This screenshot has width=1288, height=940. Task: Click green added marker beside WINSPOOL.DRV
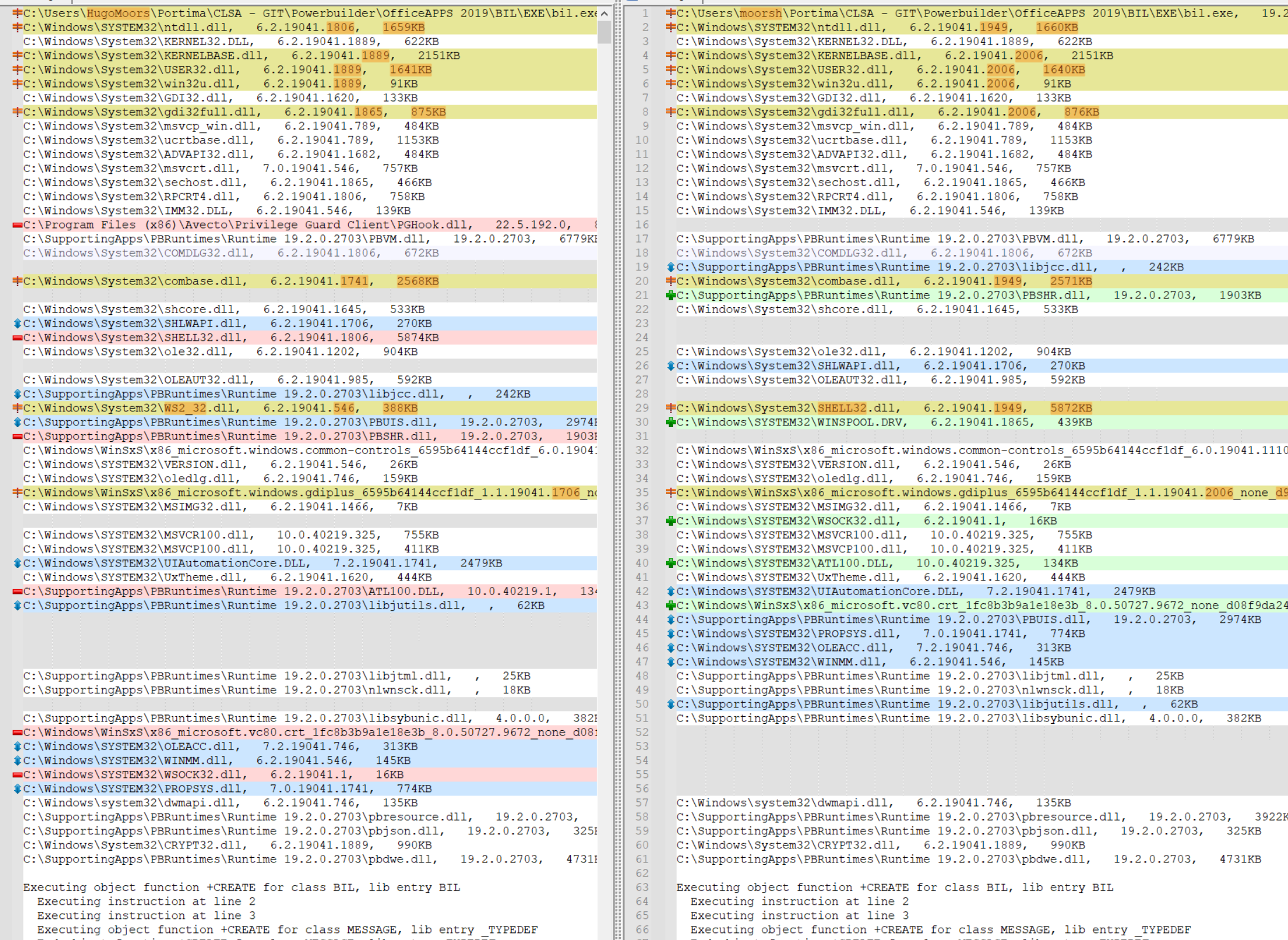tap(671, 422)
